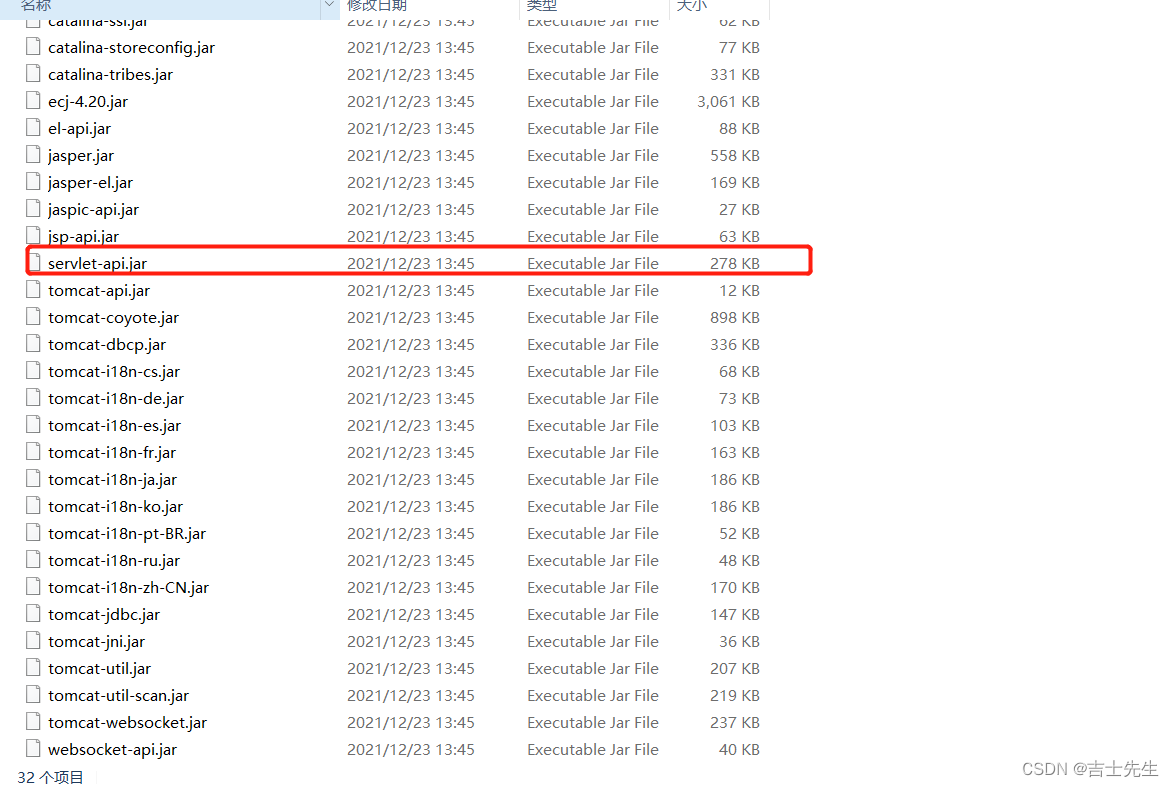Sort files by the 名称 column header
This screenshot has width=1174, height=787.
35,6
